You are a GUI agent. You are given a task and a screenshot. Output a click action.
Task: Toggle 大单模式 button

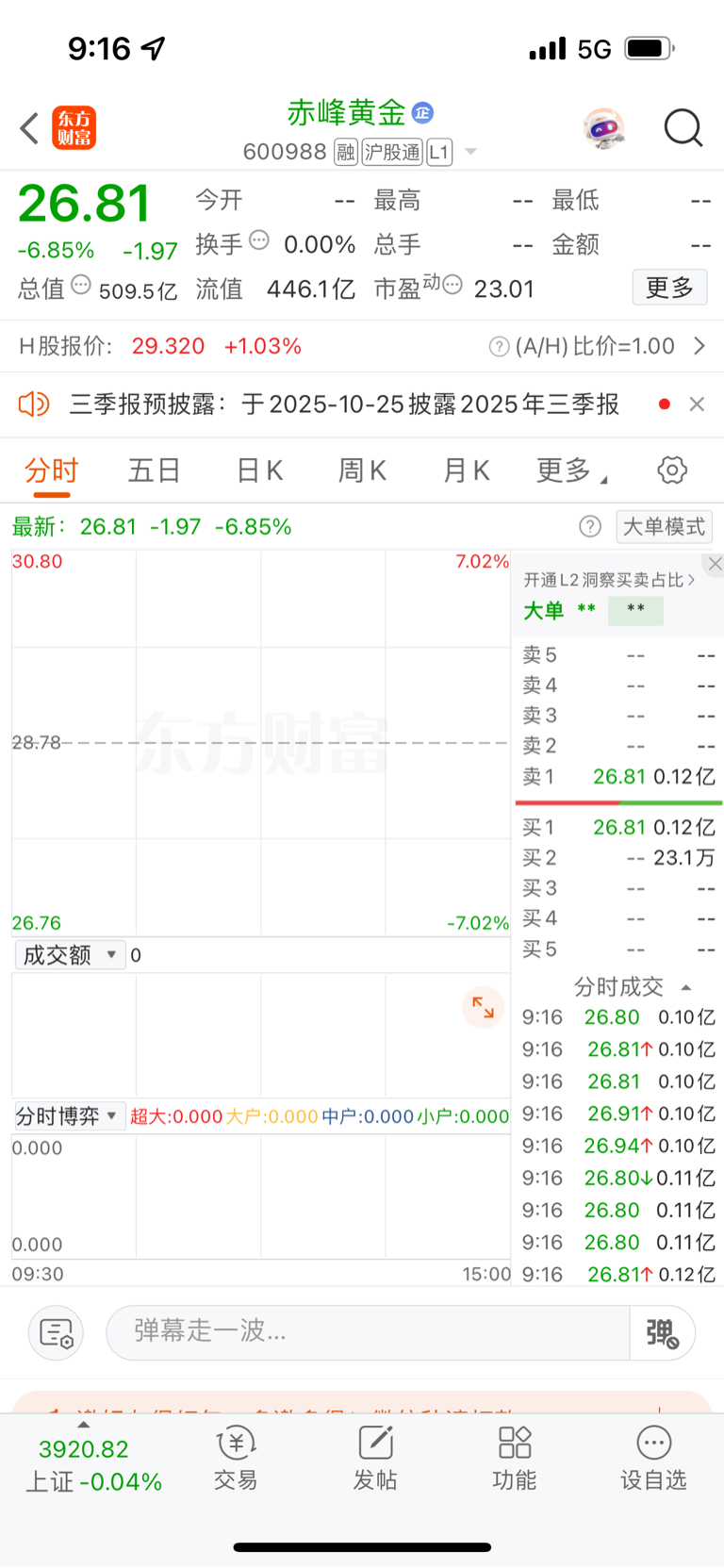664,526
